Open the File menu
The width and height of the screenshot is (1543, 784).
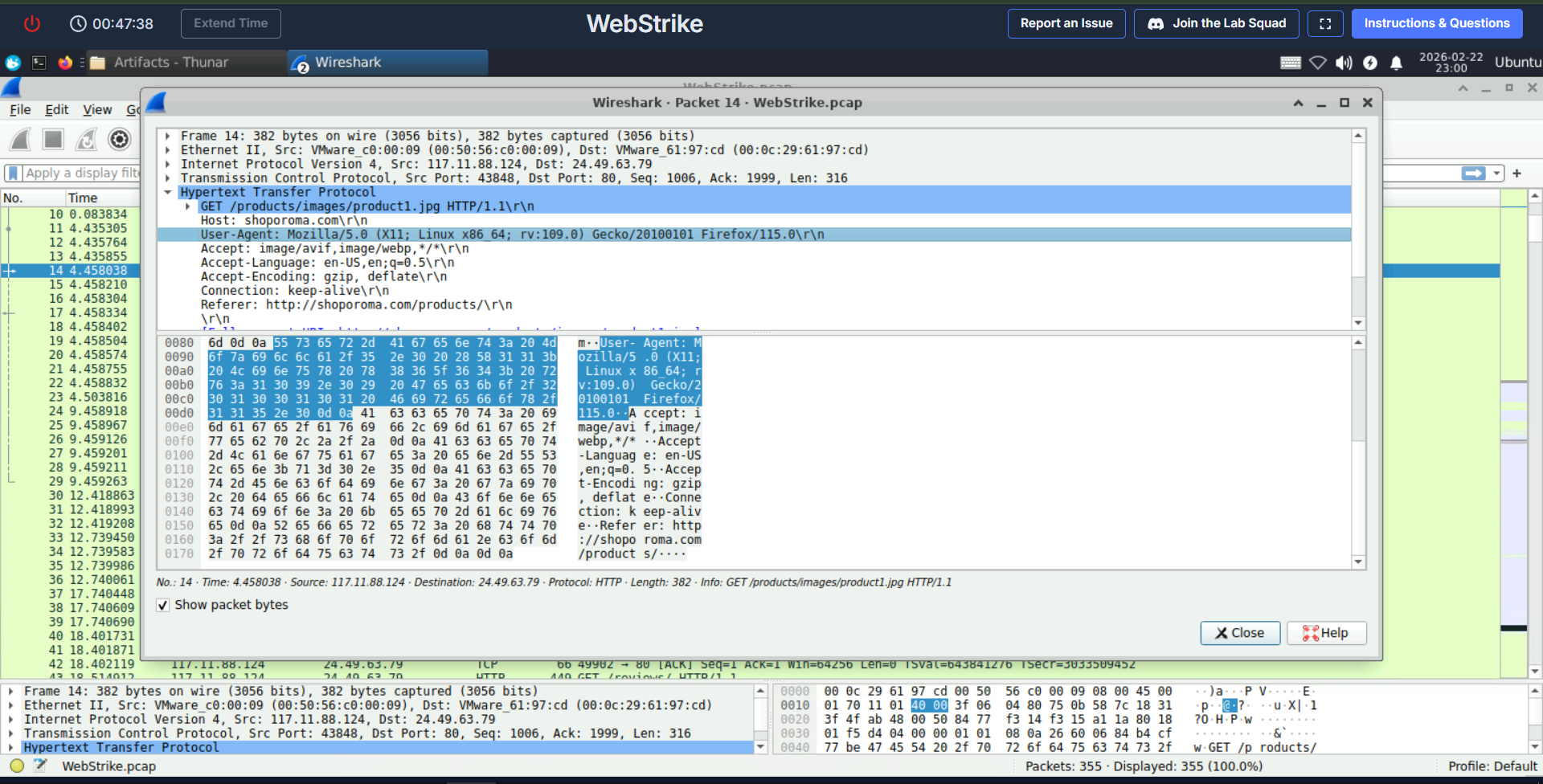[20, 110]
